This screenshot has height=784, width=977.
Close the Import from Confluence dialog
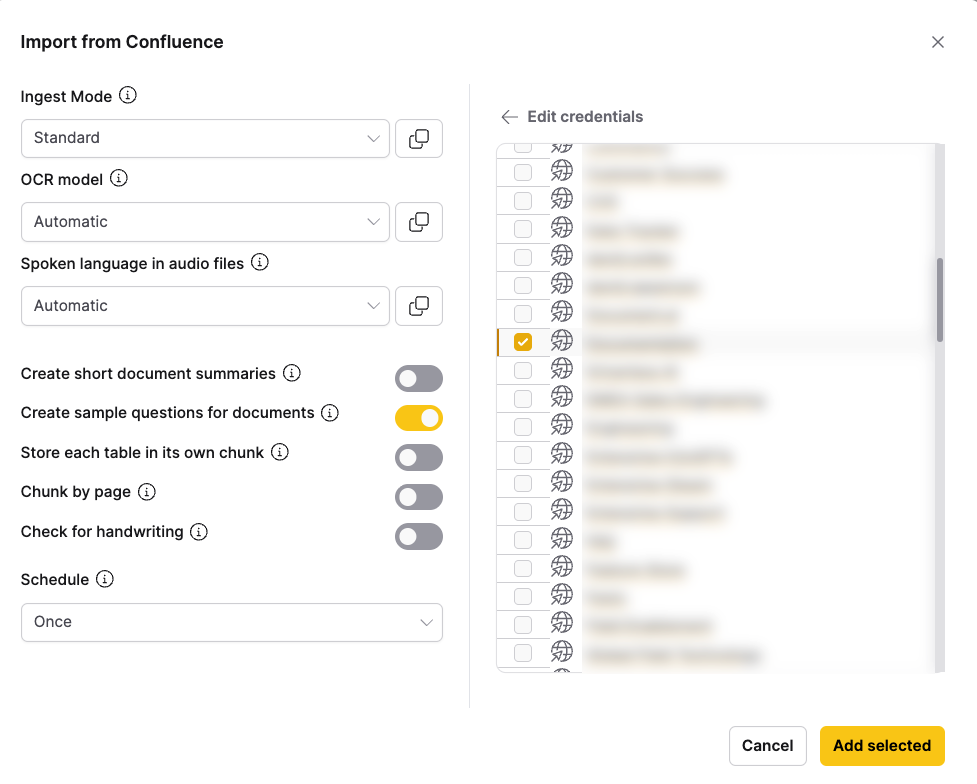pyautogui.click(x=938, y=42)
